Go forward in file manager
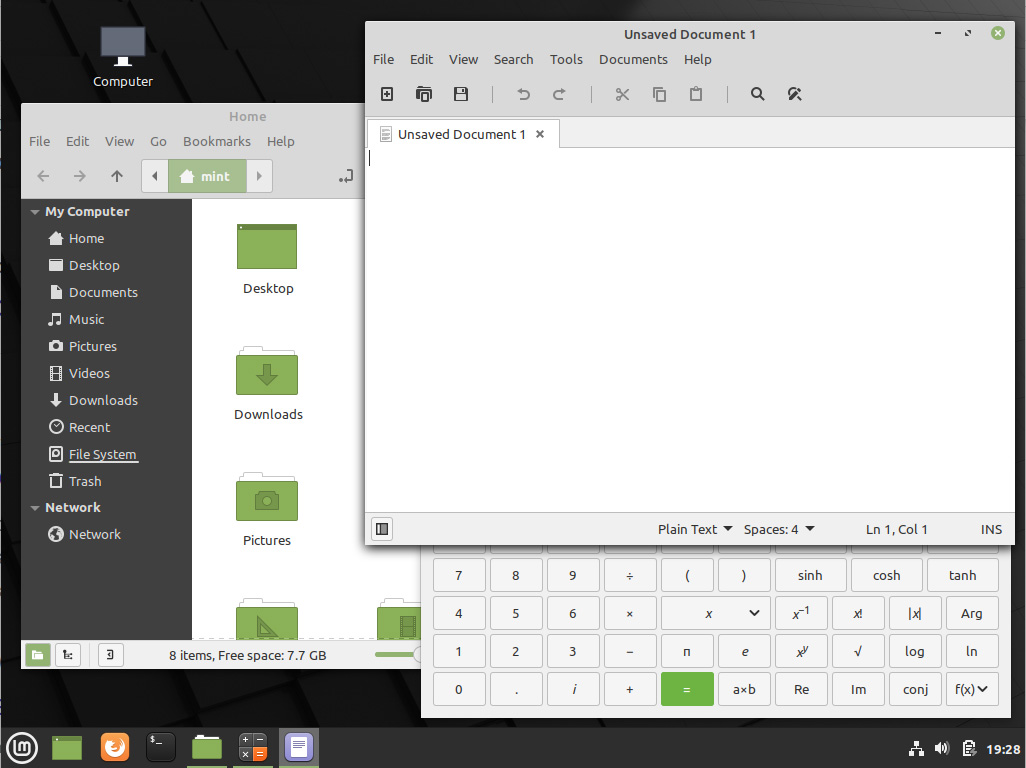1026x768 pixels. click(80, 176)
